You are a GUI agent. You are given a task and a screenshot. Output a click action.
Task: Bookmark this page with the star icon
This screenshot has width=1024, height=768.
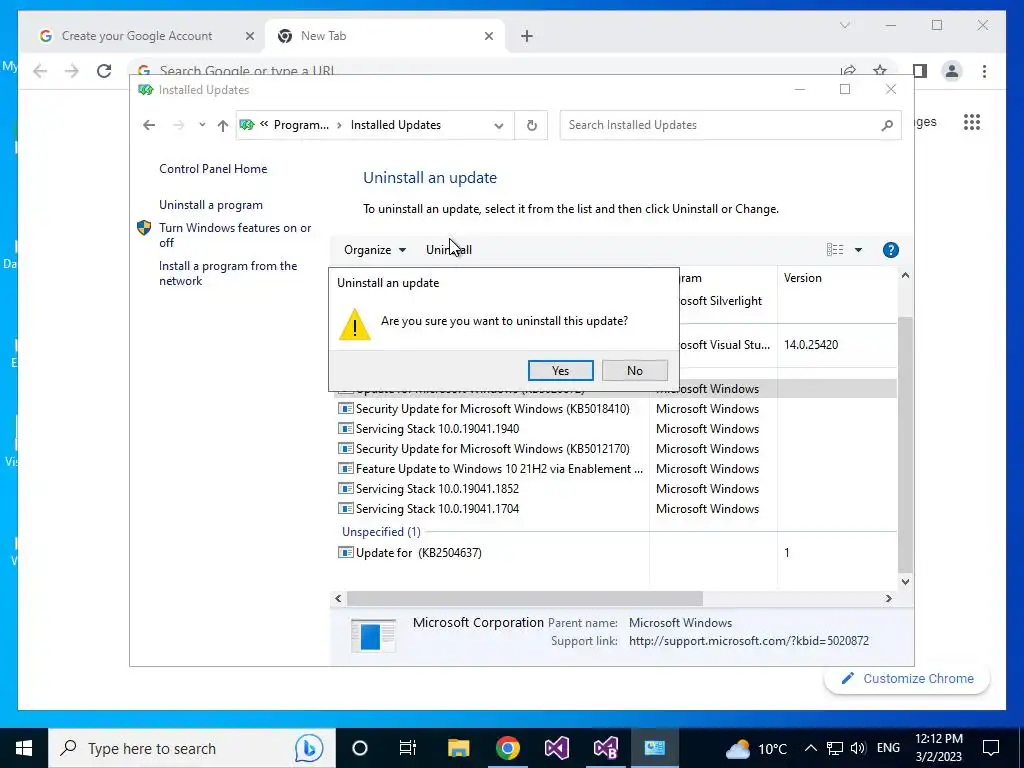(880, 71)
